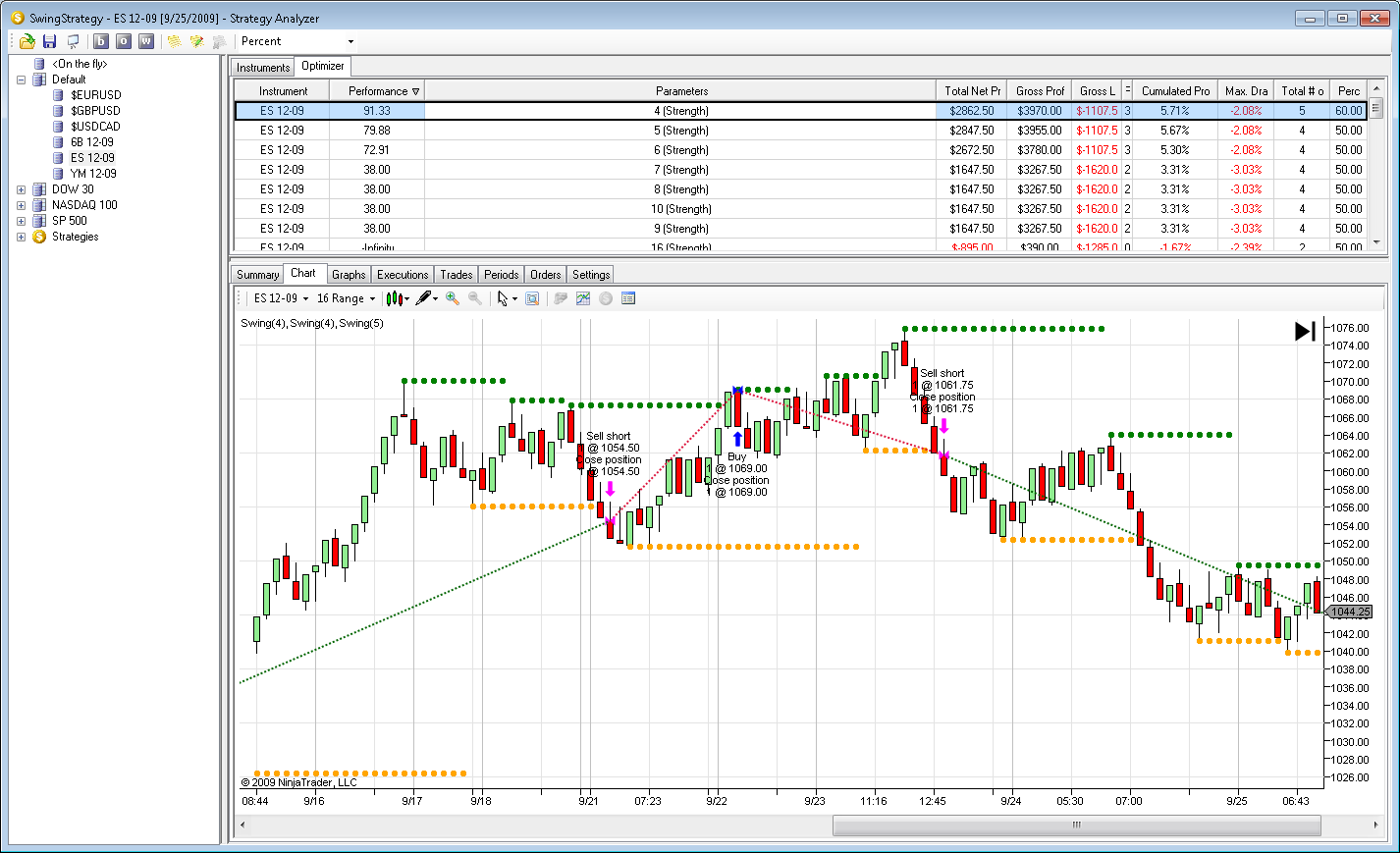Expand the SP 500 tree node

click(21, 221)
